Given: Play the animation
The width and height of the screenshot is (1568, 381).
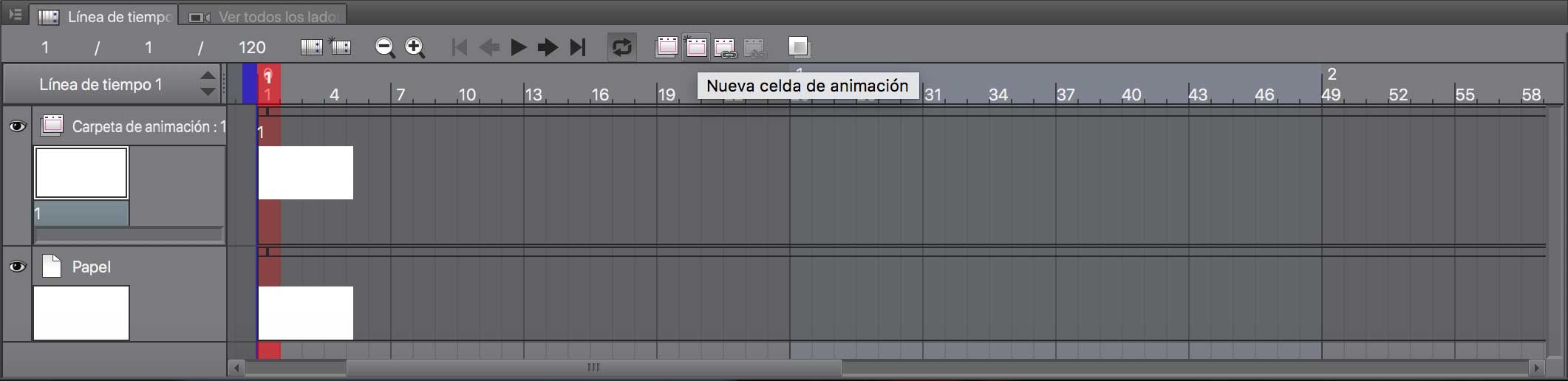Looking at the screenshot, I should (x=518, y=47).
